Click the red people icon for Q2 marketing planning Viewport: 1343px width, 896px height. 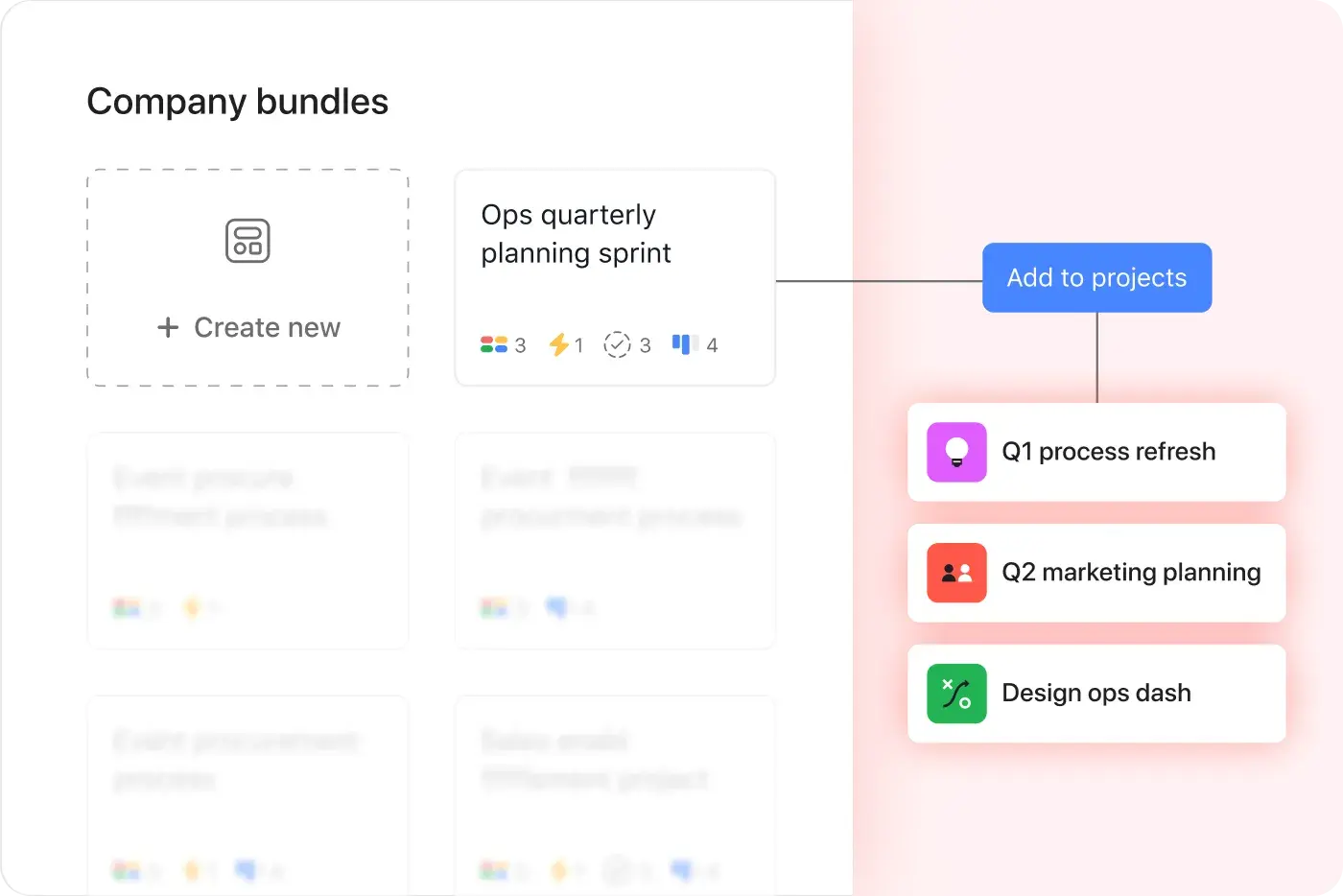956,573
